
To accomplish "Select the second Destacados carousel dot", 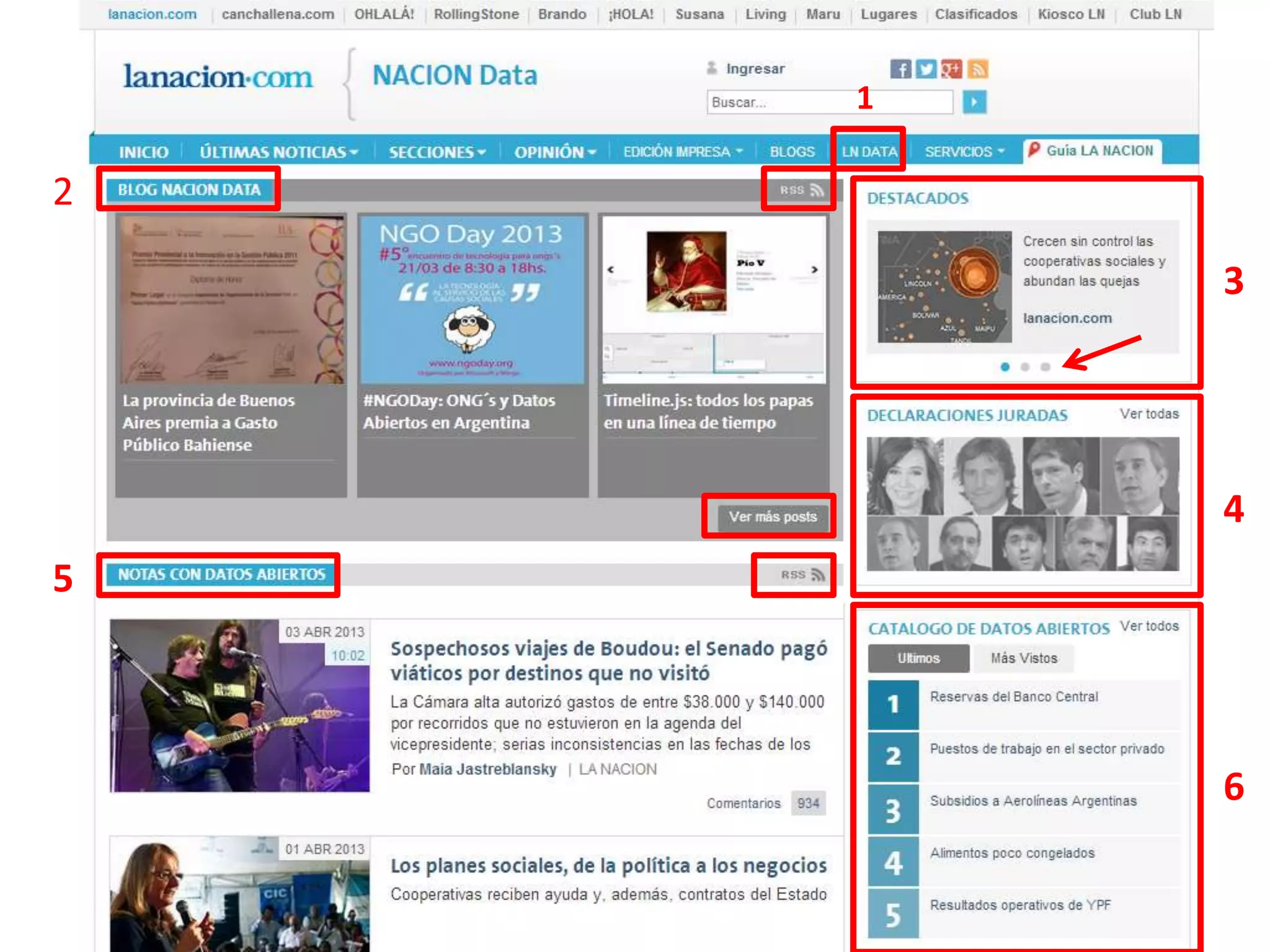I will pos(1025,367).
